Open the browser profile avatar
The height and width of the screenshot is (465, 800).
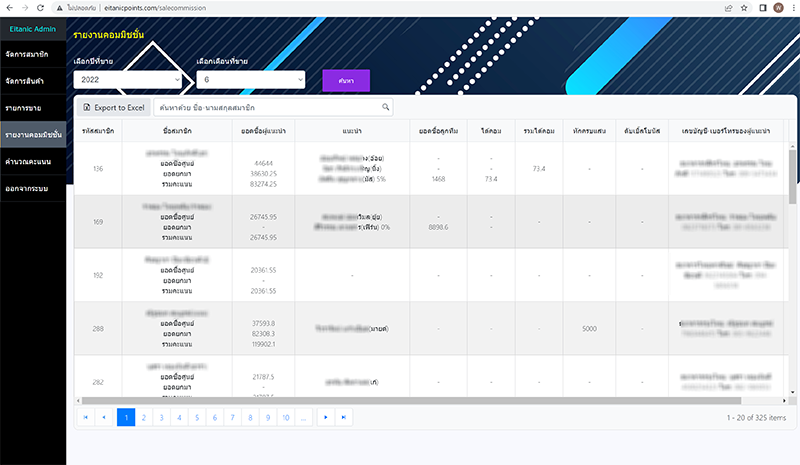(x=779, y=7)
